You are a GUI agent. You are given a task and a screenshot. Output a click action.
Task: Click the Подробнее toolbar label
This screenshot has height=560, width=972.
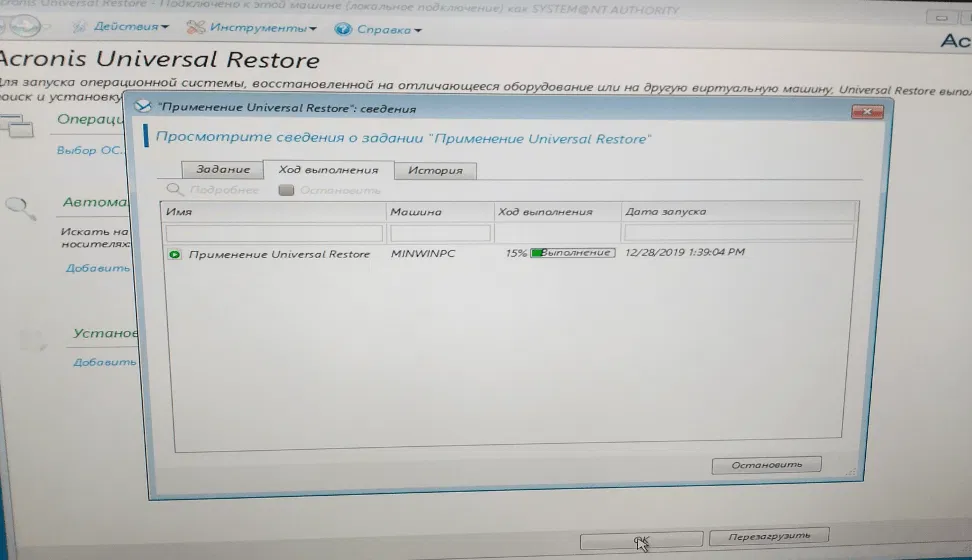(x=224, y=190)
